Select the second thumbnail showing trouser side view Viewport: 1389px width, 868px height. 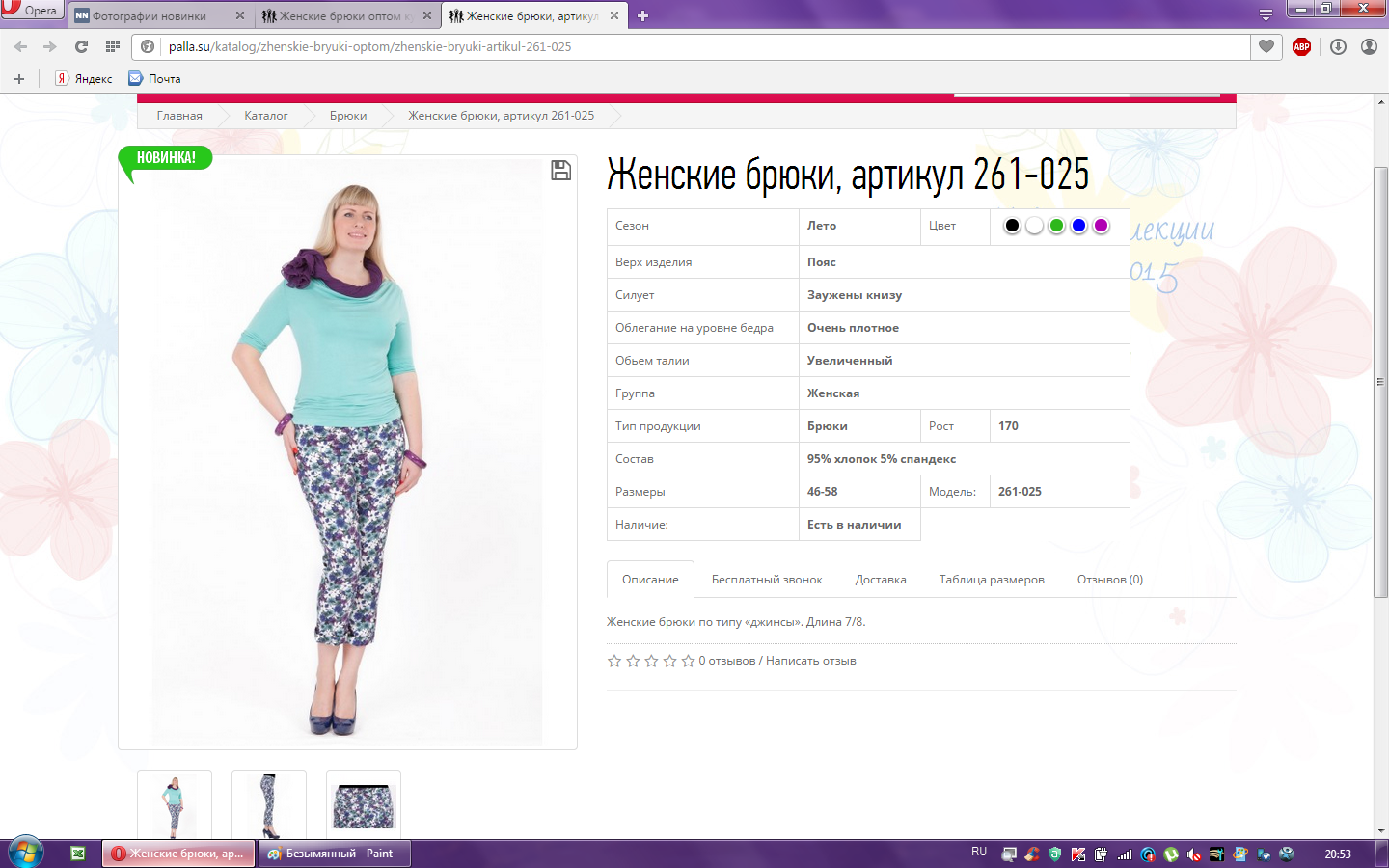[x=269, y=804]
